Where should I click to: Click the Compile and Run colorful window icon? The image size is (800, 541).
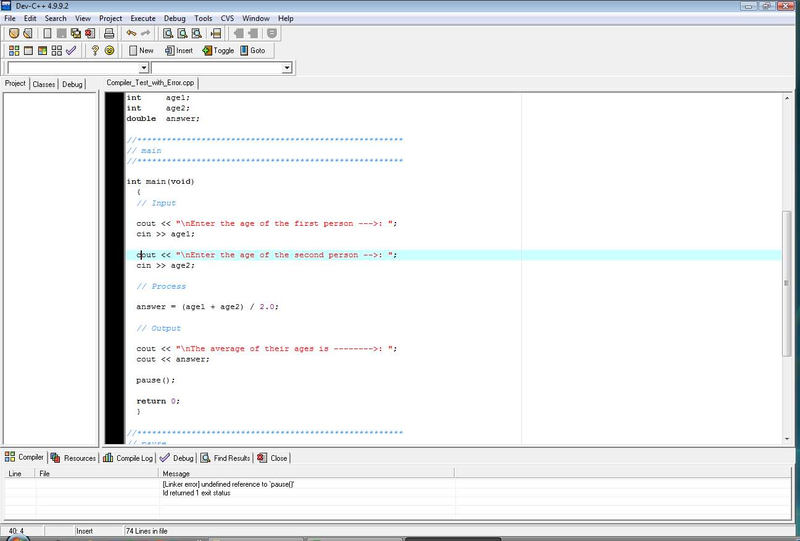click(42, 51)
